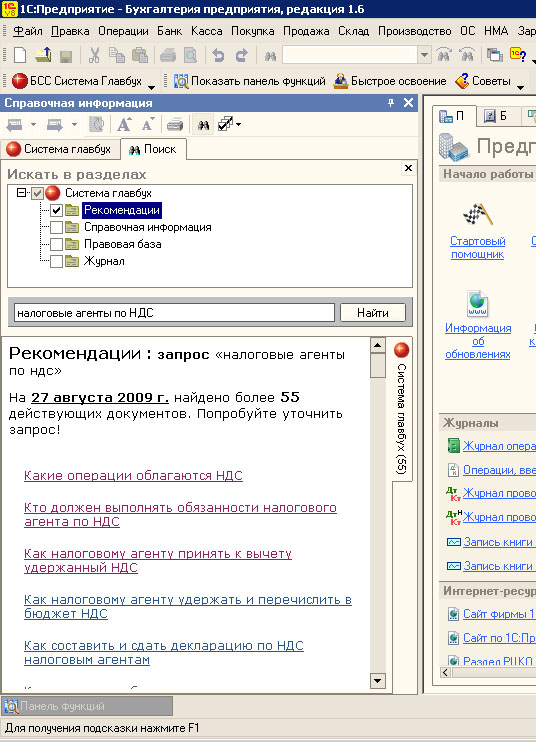Click the Информация об обновлениях globe icon

coord(478,304)
